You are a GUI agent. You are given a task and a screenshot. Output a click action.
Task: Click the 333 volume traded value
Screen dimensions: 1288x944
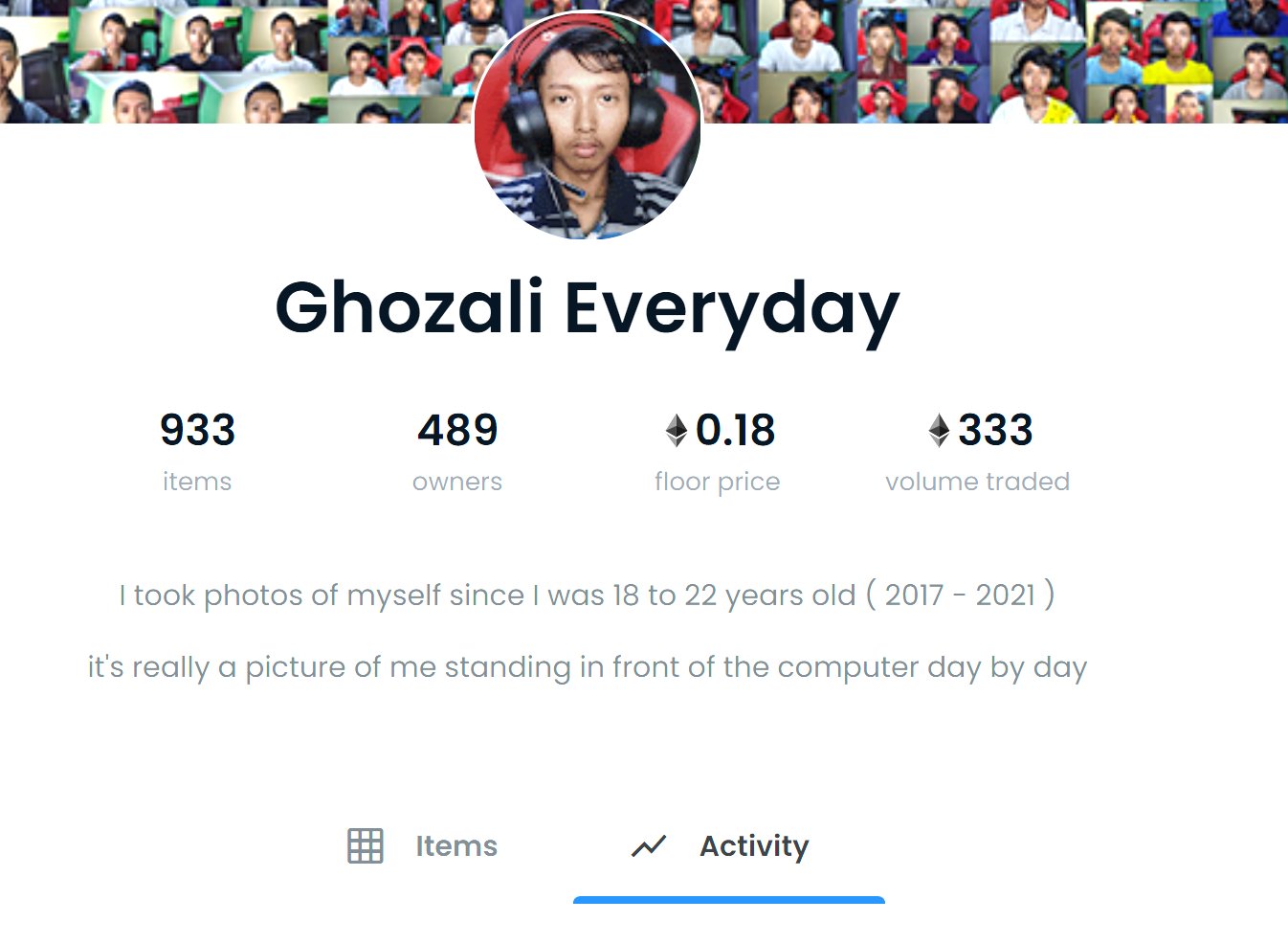(x=995, y=430)
